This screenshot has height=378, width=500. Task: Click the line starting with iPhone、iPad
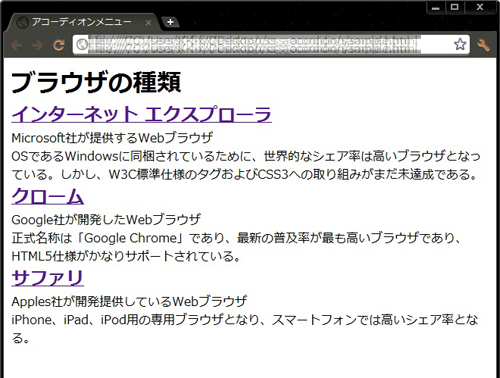[x=245, y=320]
